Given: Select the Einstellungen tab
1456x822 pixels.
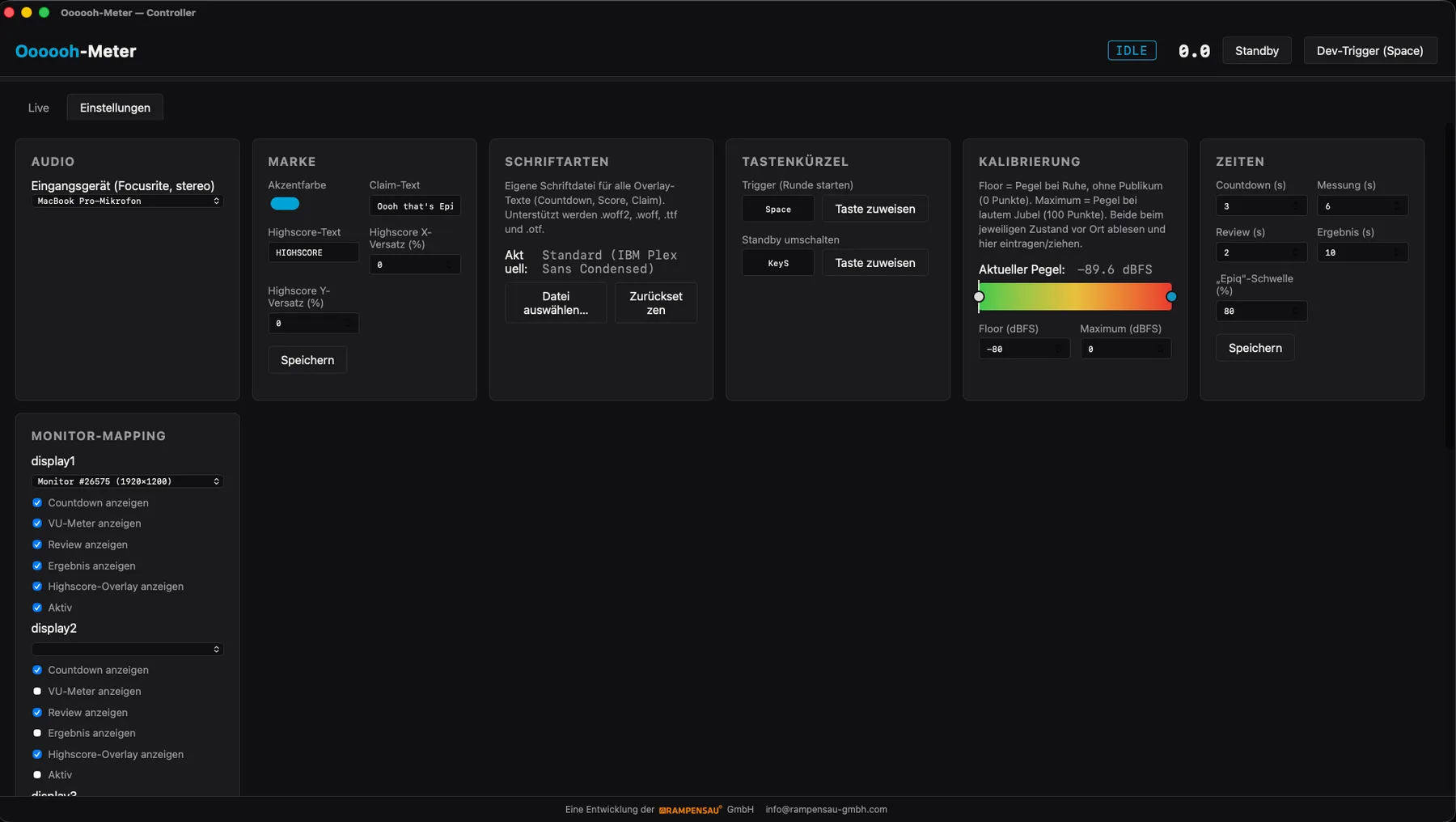Looking at the screenshot, I should click(115, 108).
